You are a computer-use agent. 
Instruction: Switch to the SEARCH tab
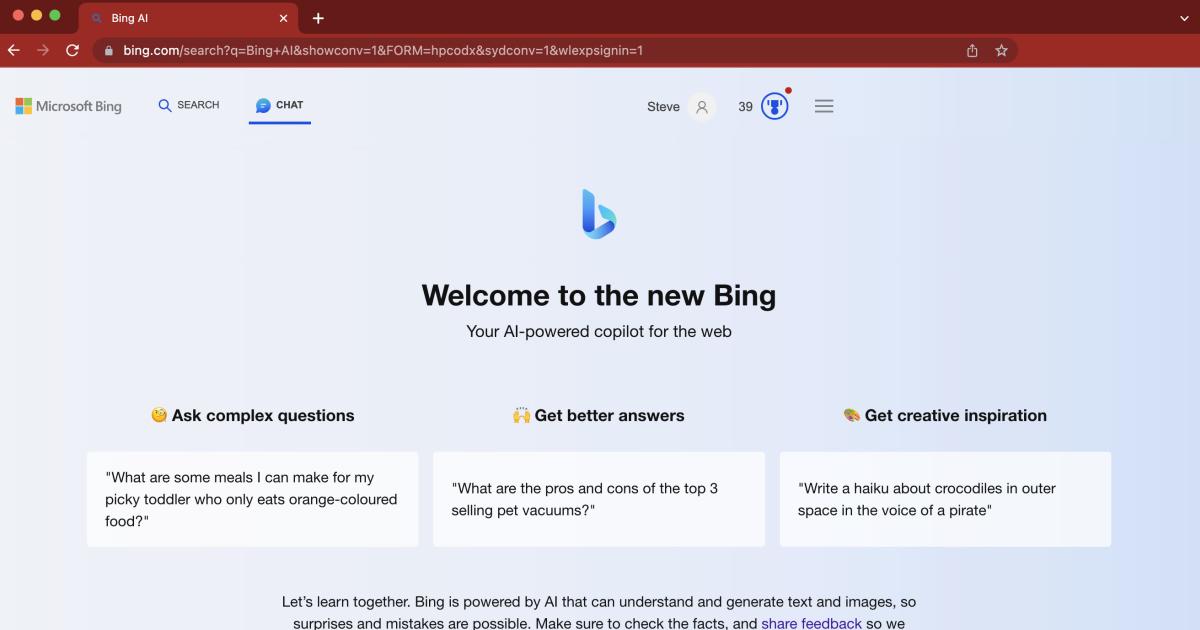tap(188, 104)
